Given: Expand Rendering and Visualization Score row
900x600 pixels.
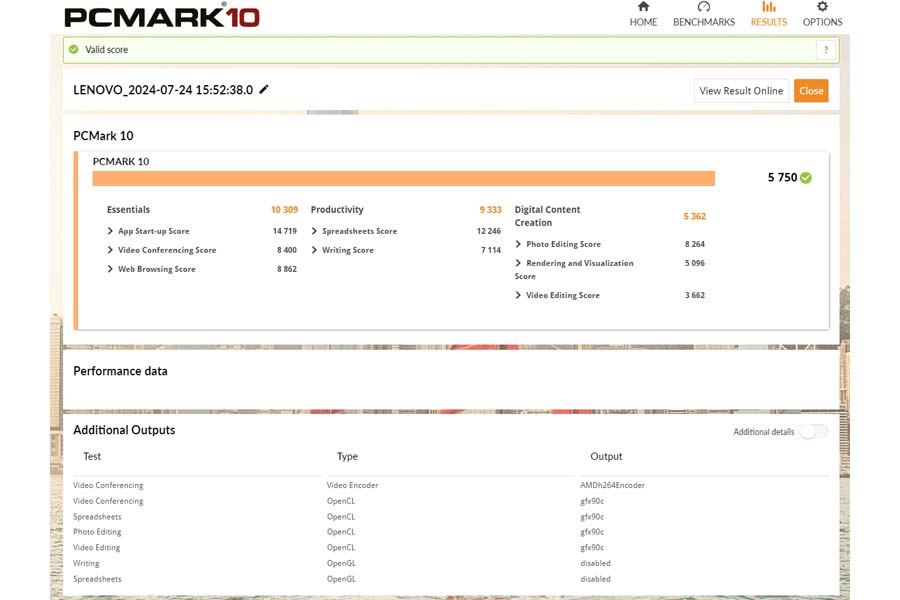Looking at the screenshot, I should 518,263.
